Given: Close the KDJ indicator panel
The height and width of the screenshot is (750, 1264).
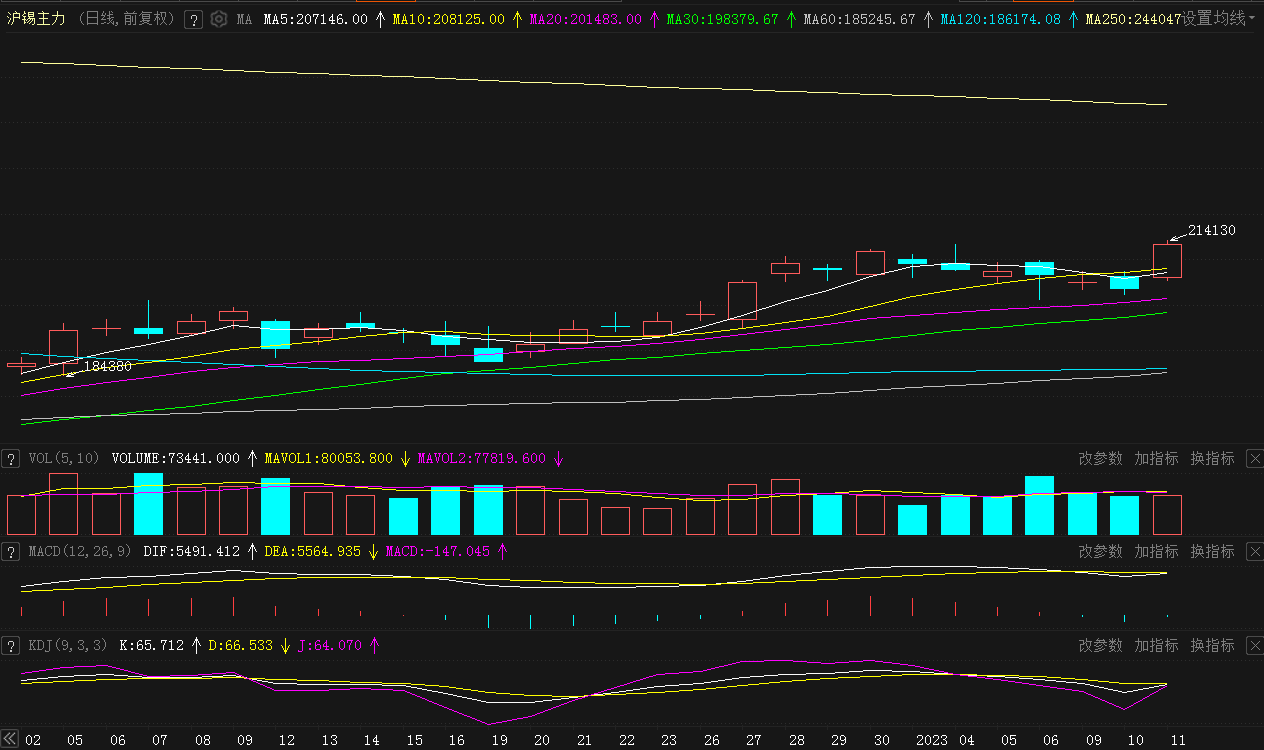Looking at the screenshot, I should coord(1254,646).
